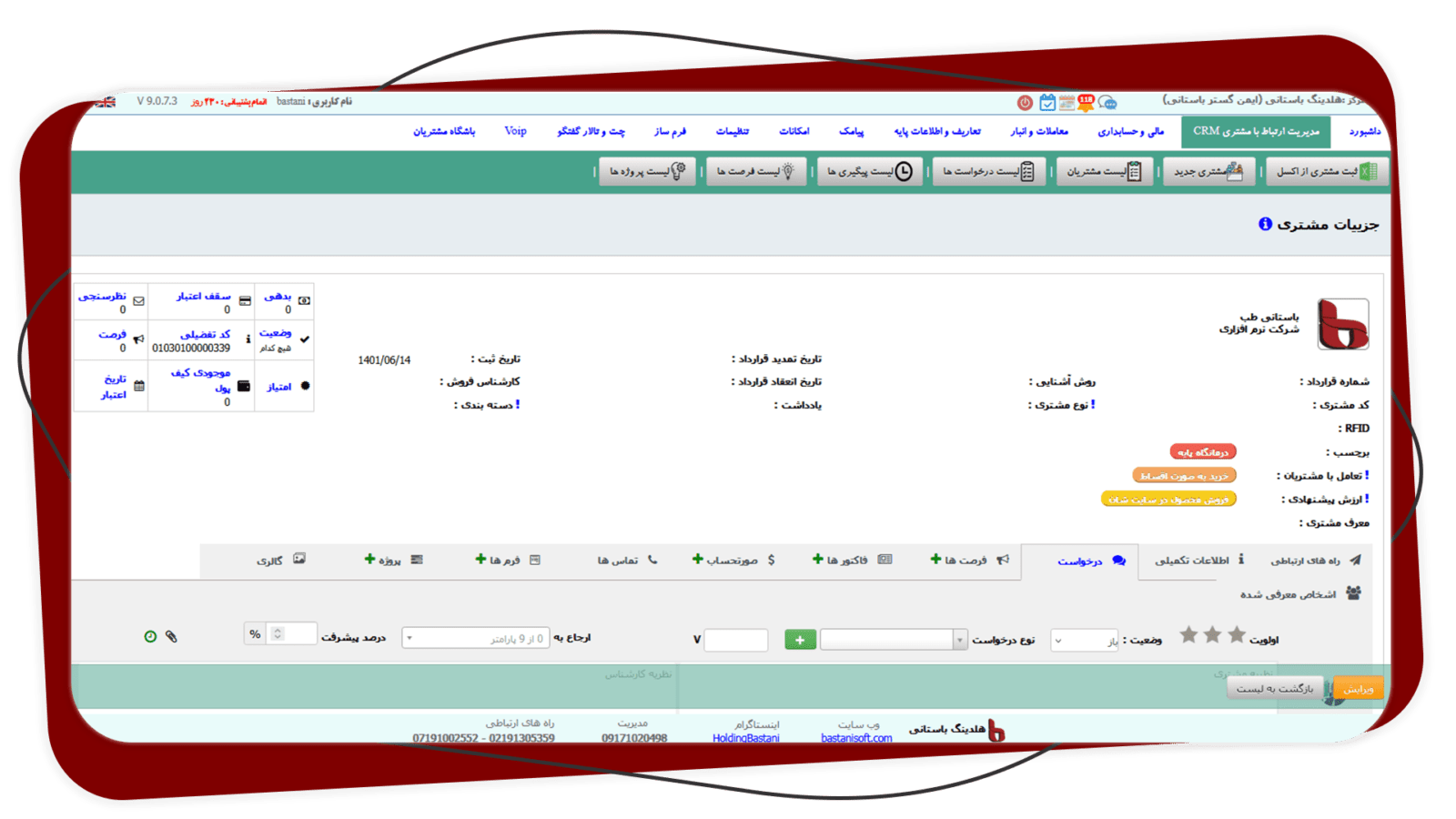Click ثبت مشتری از اکسل button
Screen dimensions: 1456x819
(x=1327, y=171)
